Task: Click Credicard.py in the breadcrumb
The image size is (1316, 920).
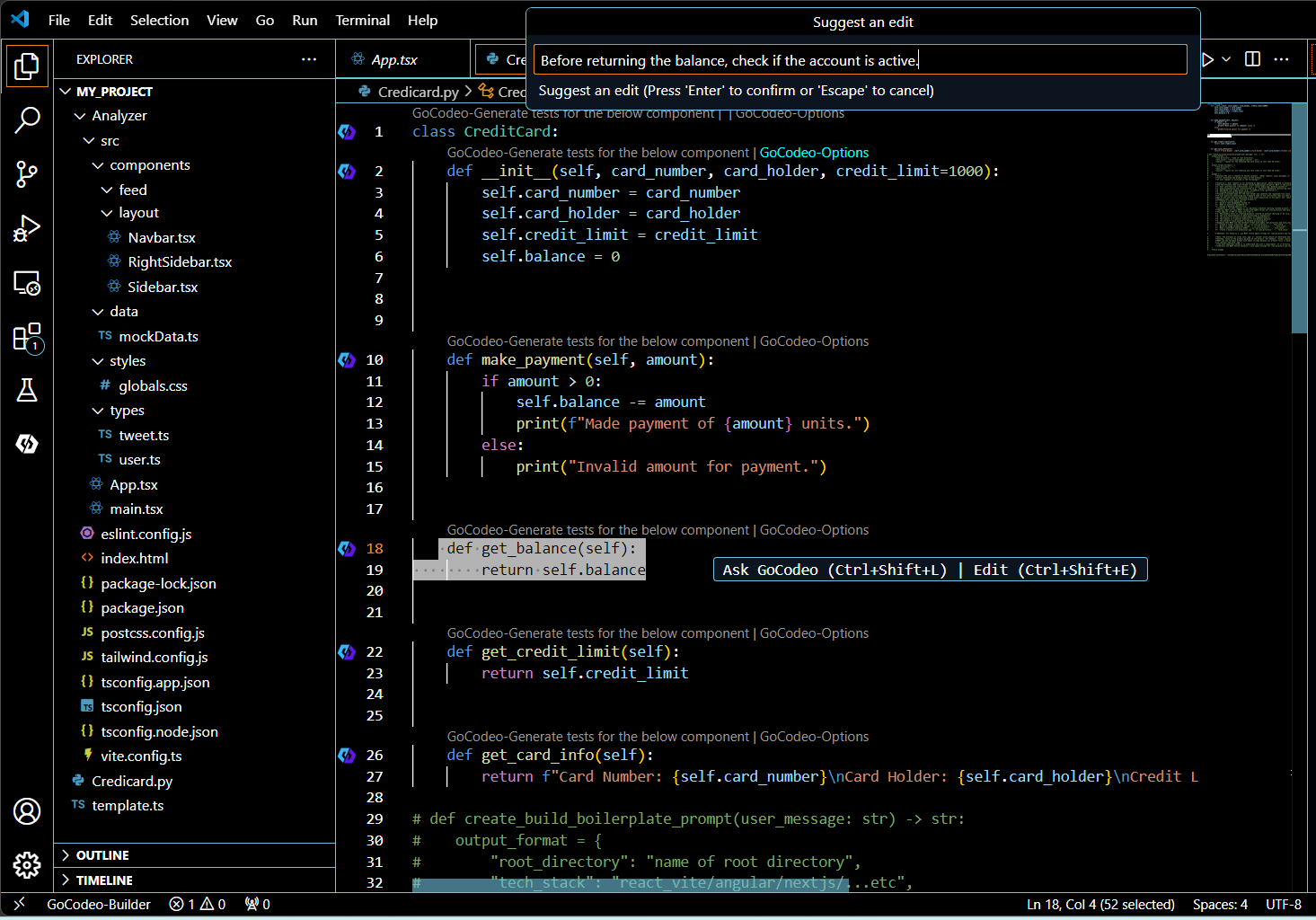Action: (418, 92)
